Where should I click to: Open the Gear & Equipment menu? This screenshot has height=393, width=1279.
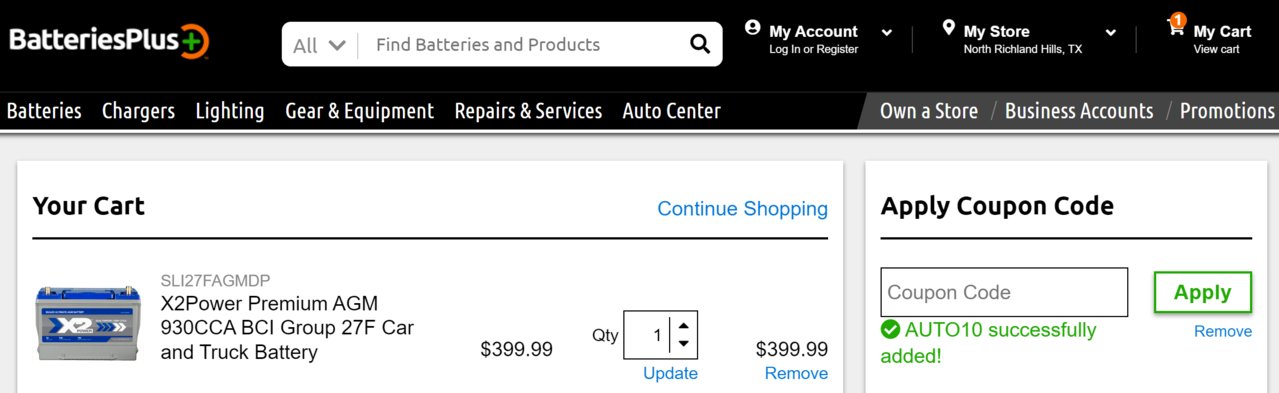tap(359, 111)
